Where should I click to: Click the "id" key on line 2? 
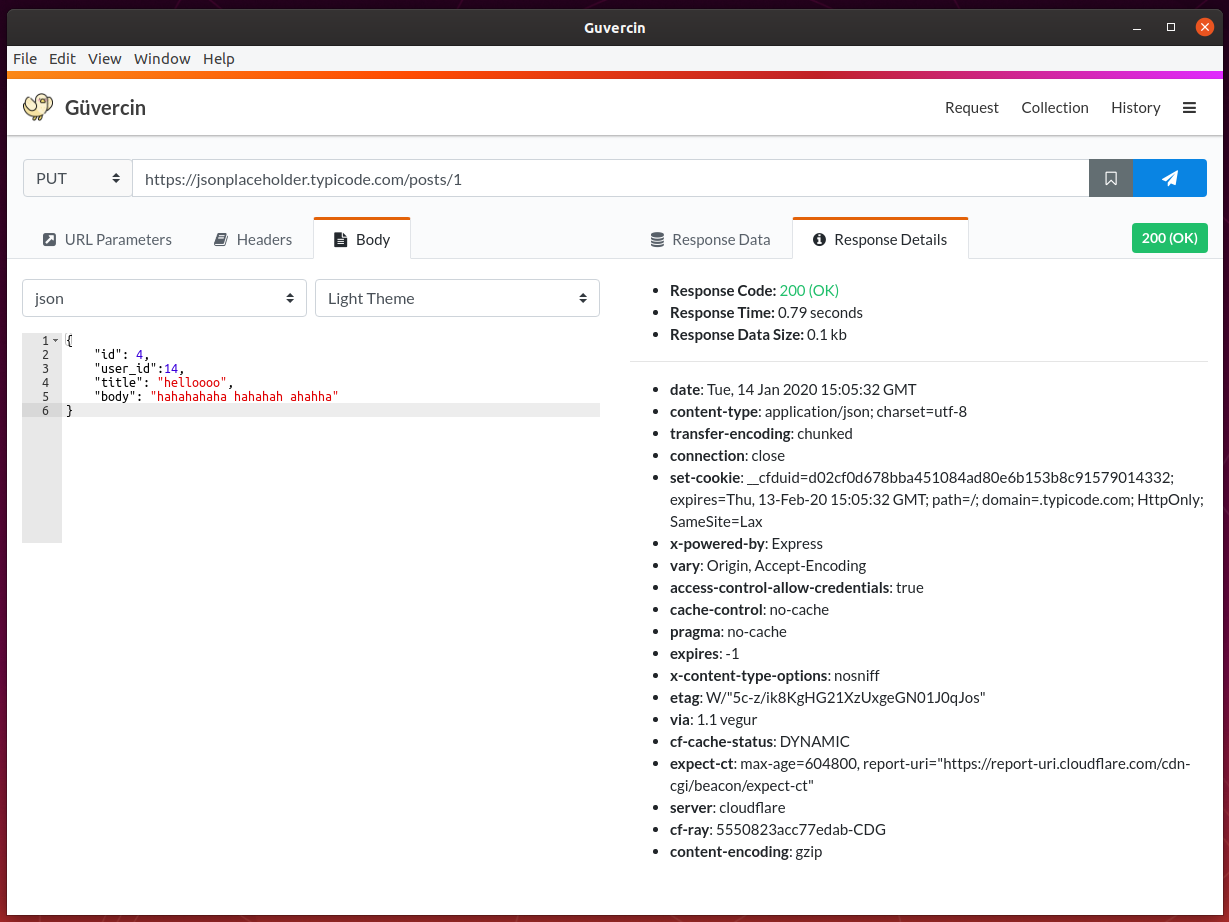[108, 355]
